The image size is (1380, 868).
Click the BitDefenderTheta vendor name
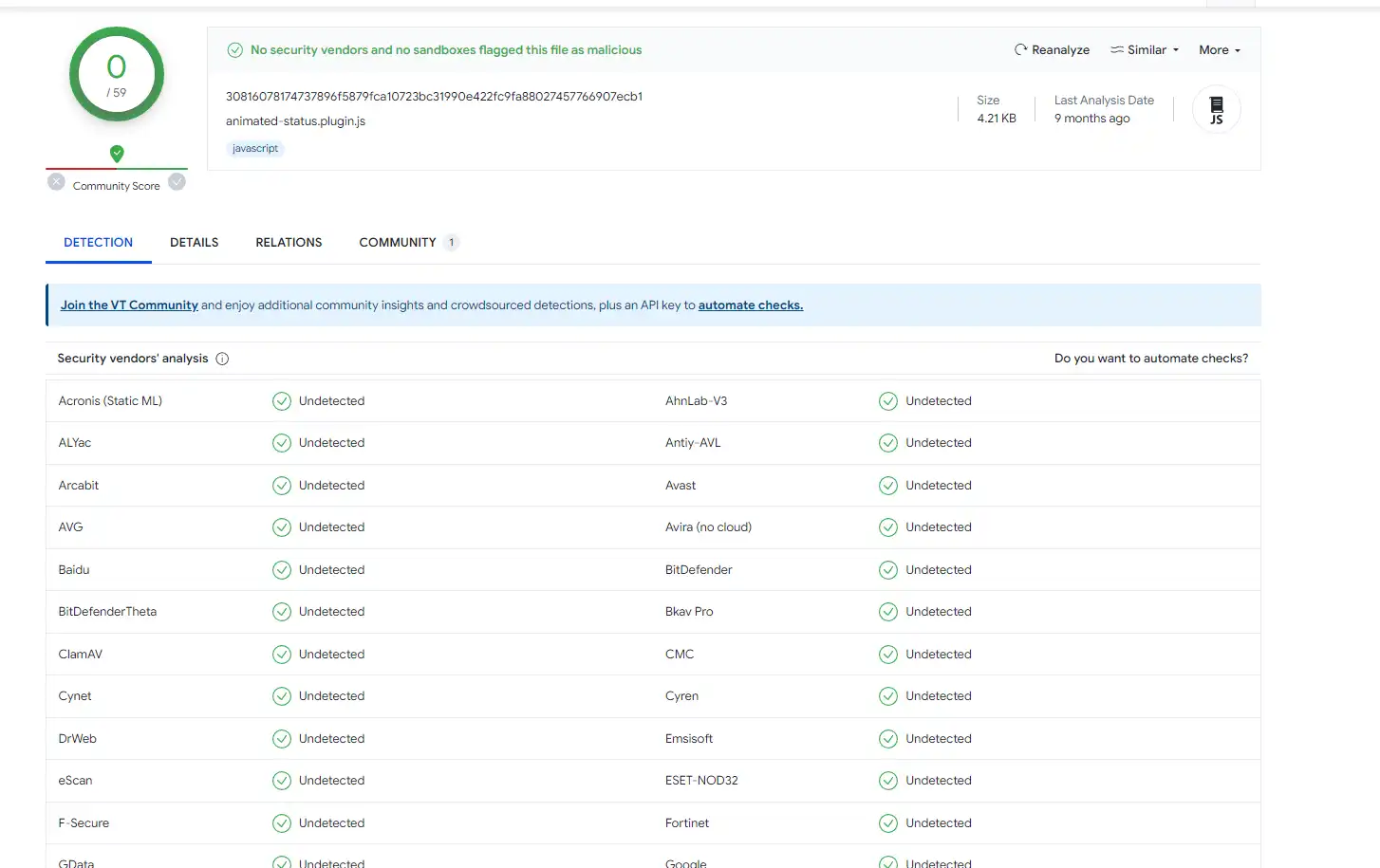(x=107, y=612)
